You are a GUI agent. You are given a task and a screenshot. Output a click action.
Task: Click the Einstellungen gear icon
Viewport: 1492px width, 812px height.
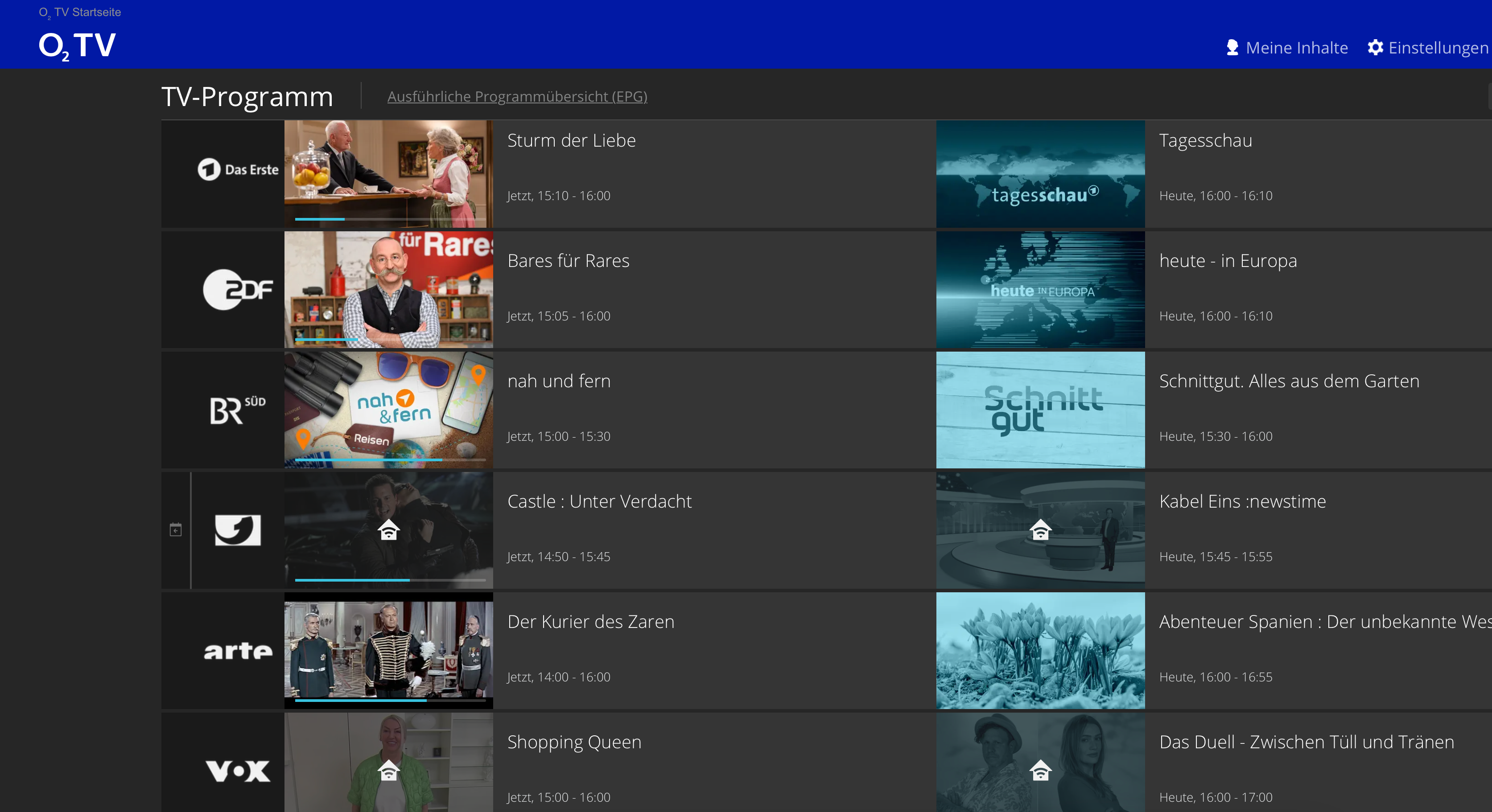(x=1375, y=47)
